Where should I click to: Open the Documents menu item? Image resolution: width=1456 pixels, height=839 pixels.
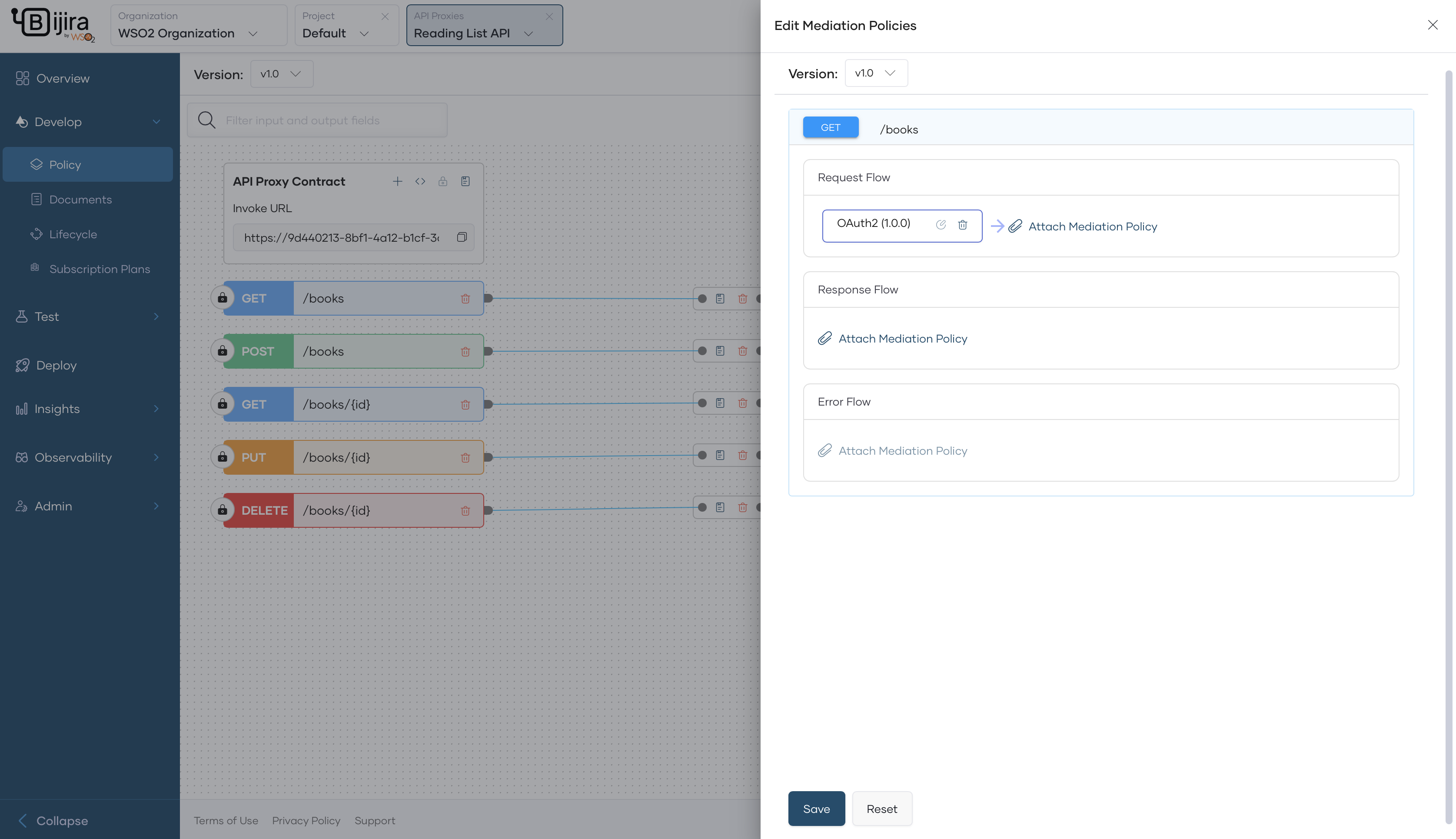point(80,200)
